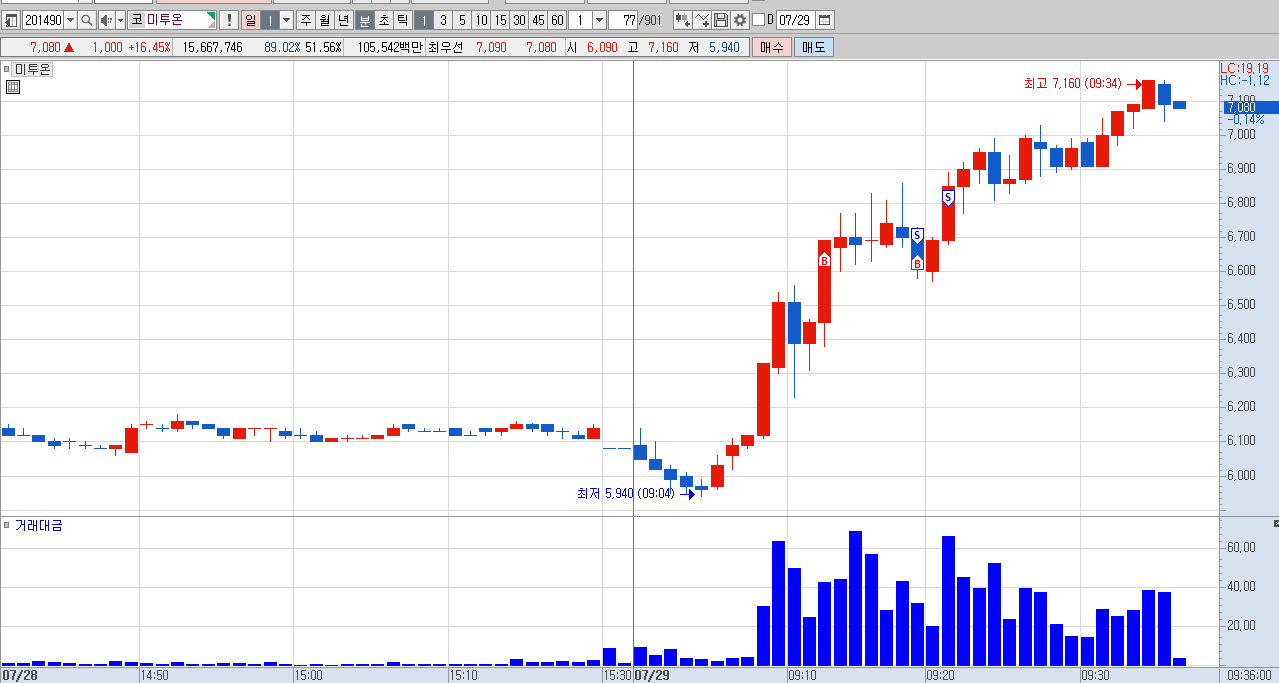Click the add candle chart icon
This screenshot has height=683, width=1279.
tap(682, 20)
